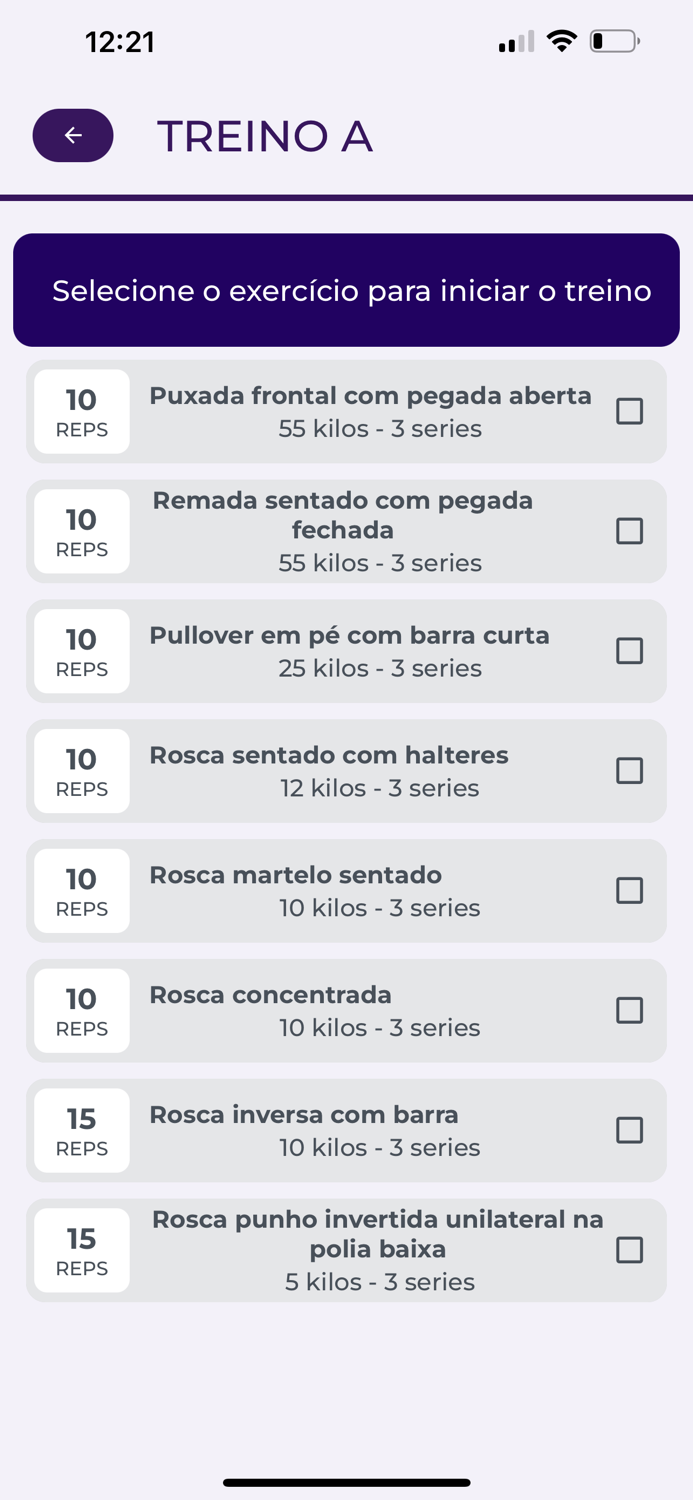Select the Puxada frontal exercise card
Viewport: 693px width, 1500px height.
pos(346,411)
